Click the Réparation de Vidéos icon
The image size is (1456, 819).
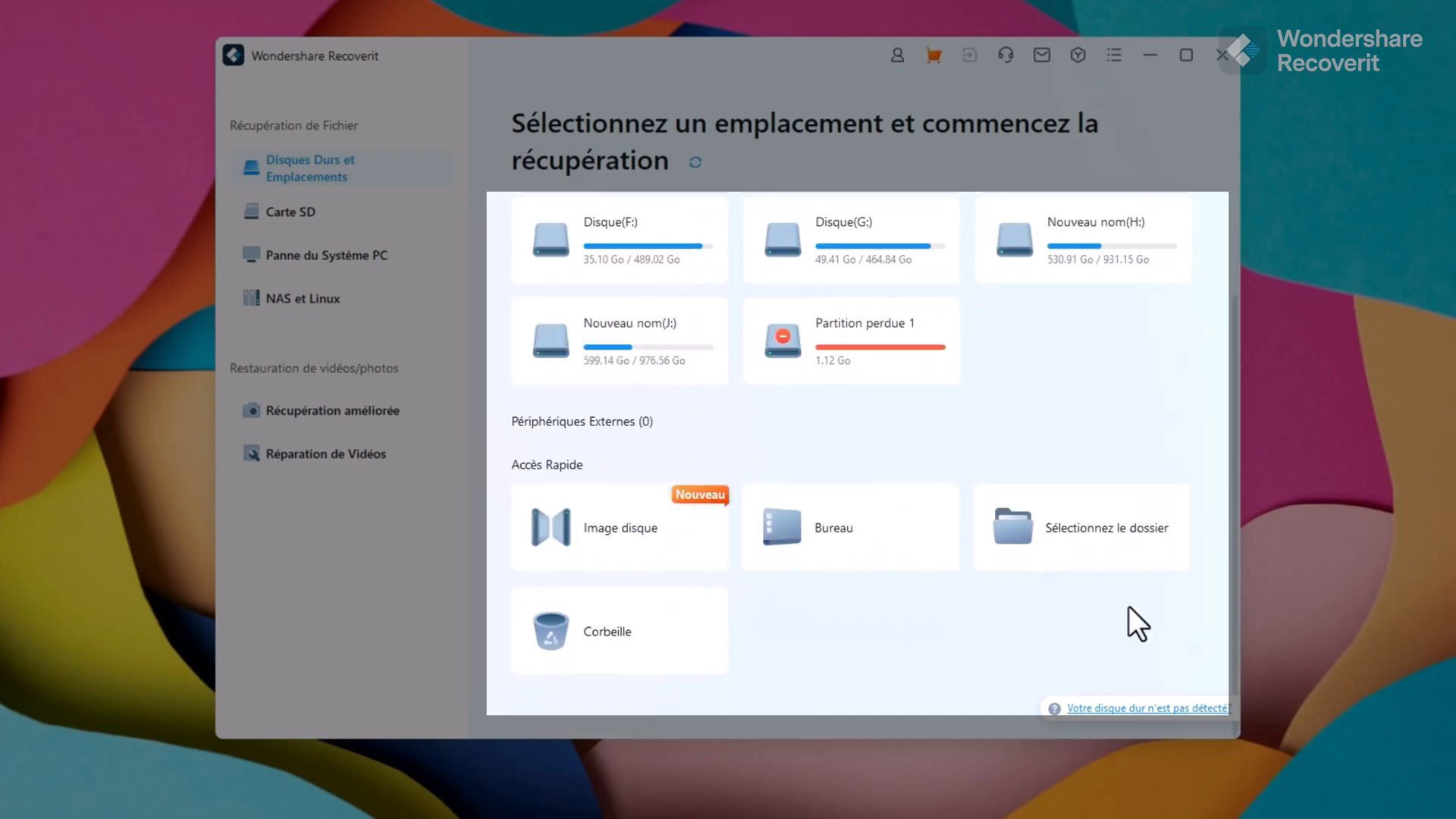point(251,453)
